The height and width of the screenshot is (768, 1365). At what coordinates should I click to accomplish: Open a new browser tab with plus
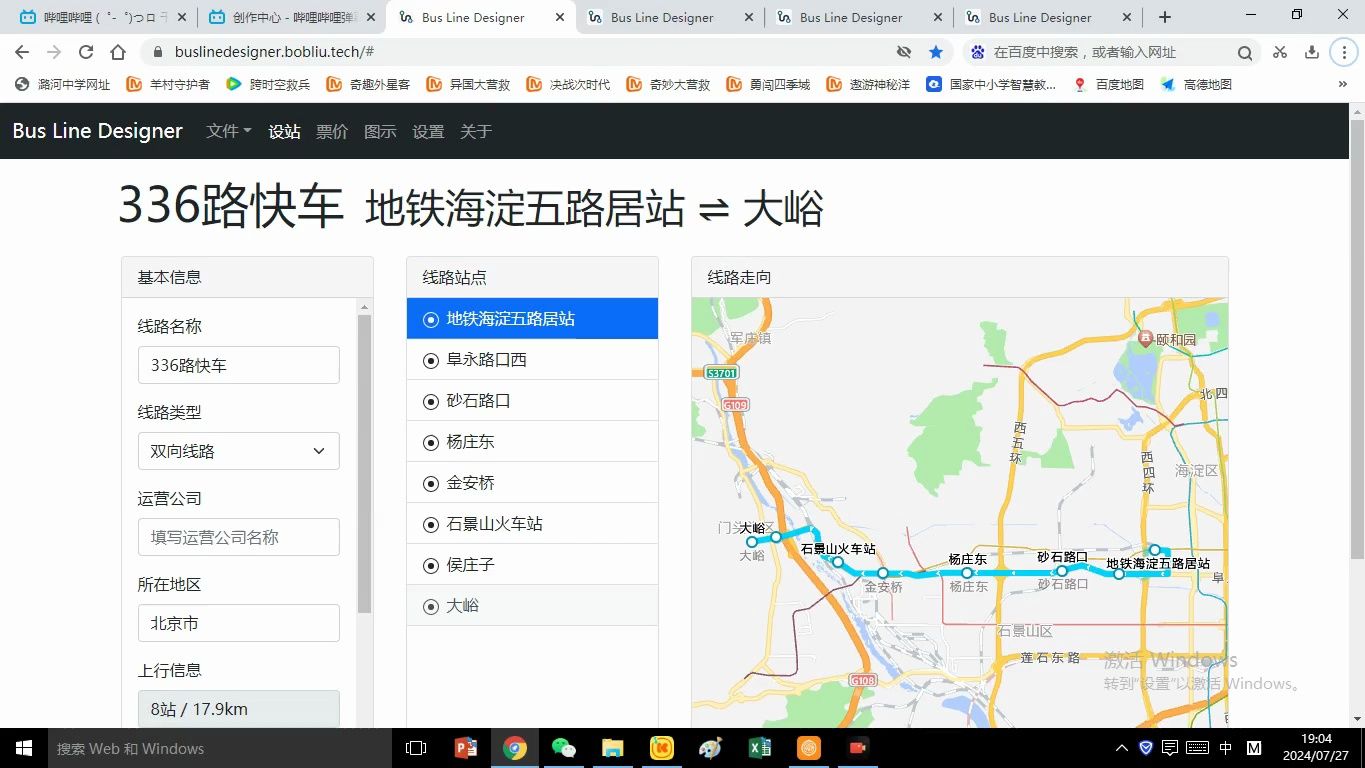(x=1165, y=17)
